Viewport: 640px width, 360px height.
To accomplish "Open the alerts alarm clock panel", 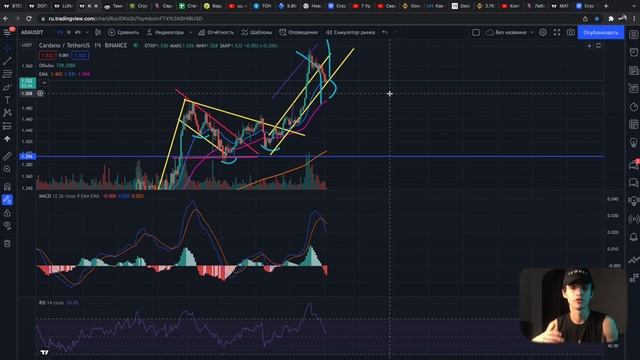I will [633, 52].
